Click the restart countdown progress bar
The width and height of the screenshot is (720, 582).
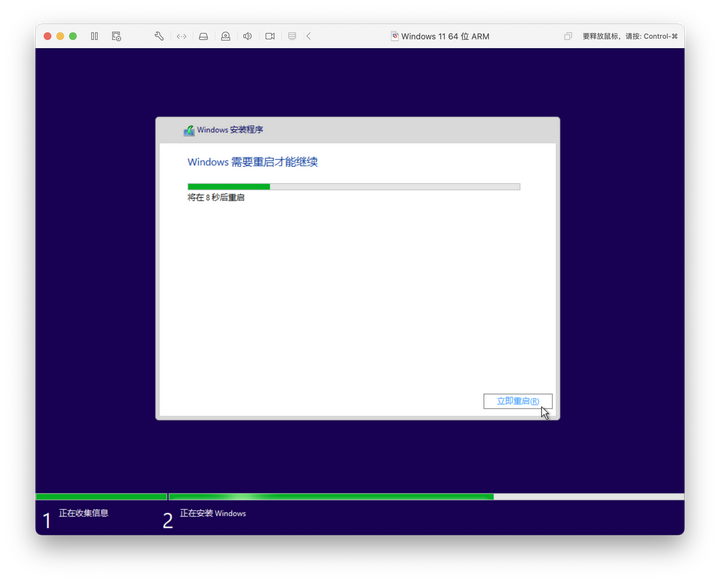click(354, 186)
